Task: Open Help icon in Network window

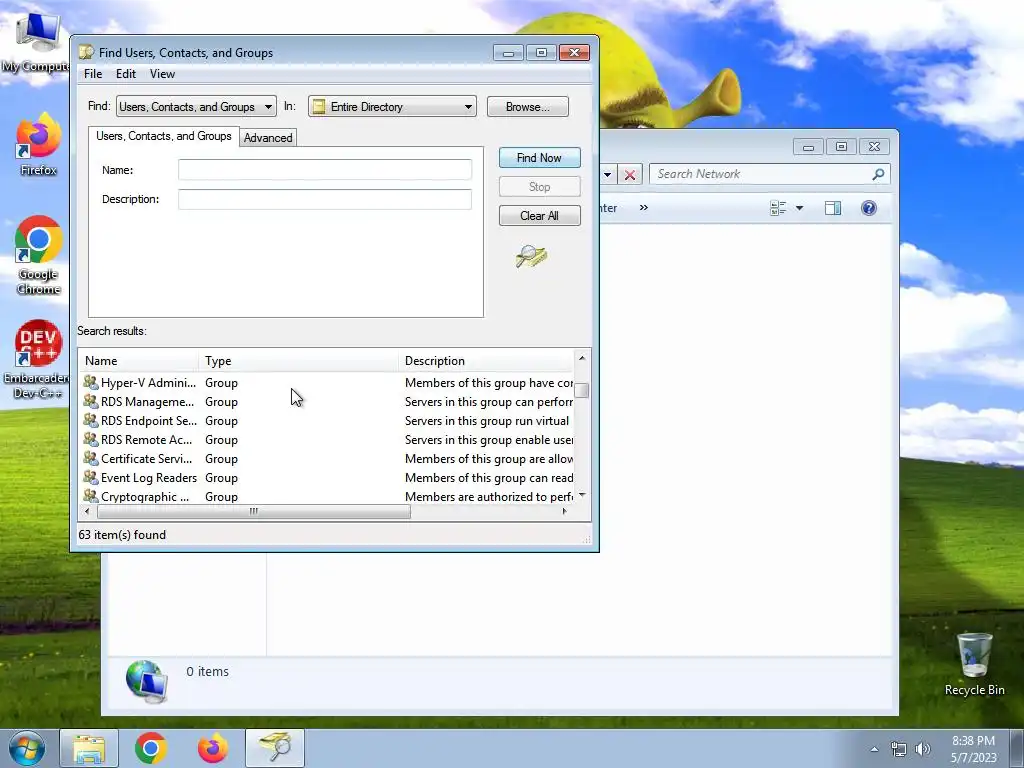Action: click(869, 208)
